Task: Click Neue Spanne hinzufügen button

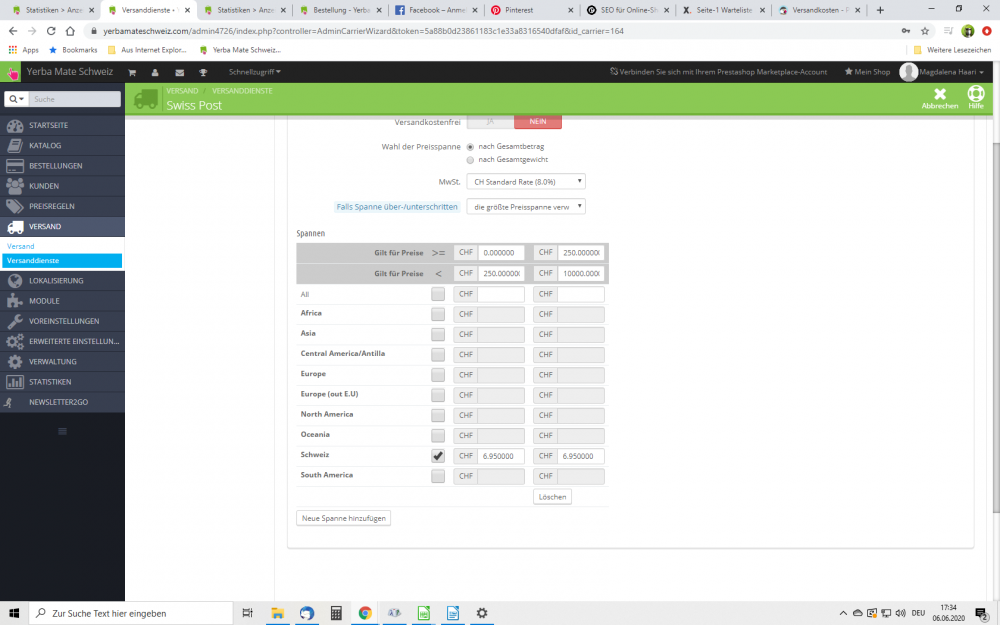Action: point(343,518)
